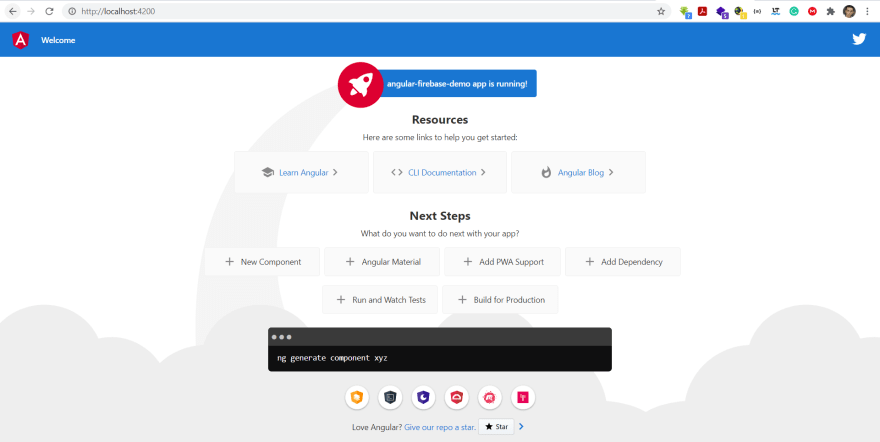Click the plus icon on Add PWA Support
This screenshot has width=880, height=442.
(468, 261)
